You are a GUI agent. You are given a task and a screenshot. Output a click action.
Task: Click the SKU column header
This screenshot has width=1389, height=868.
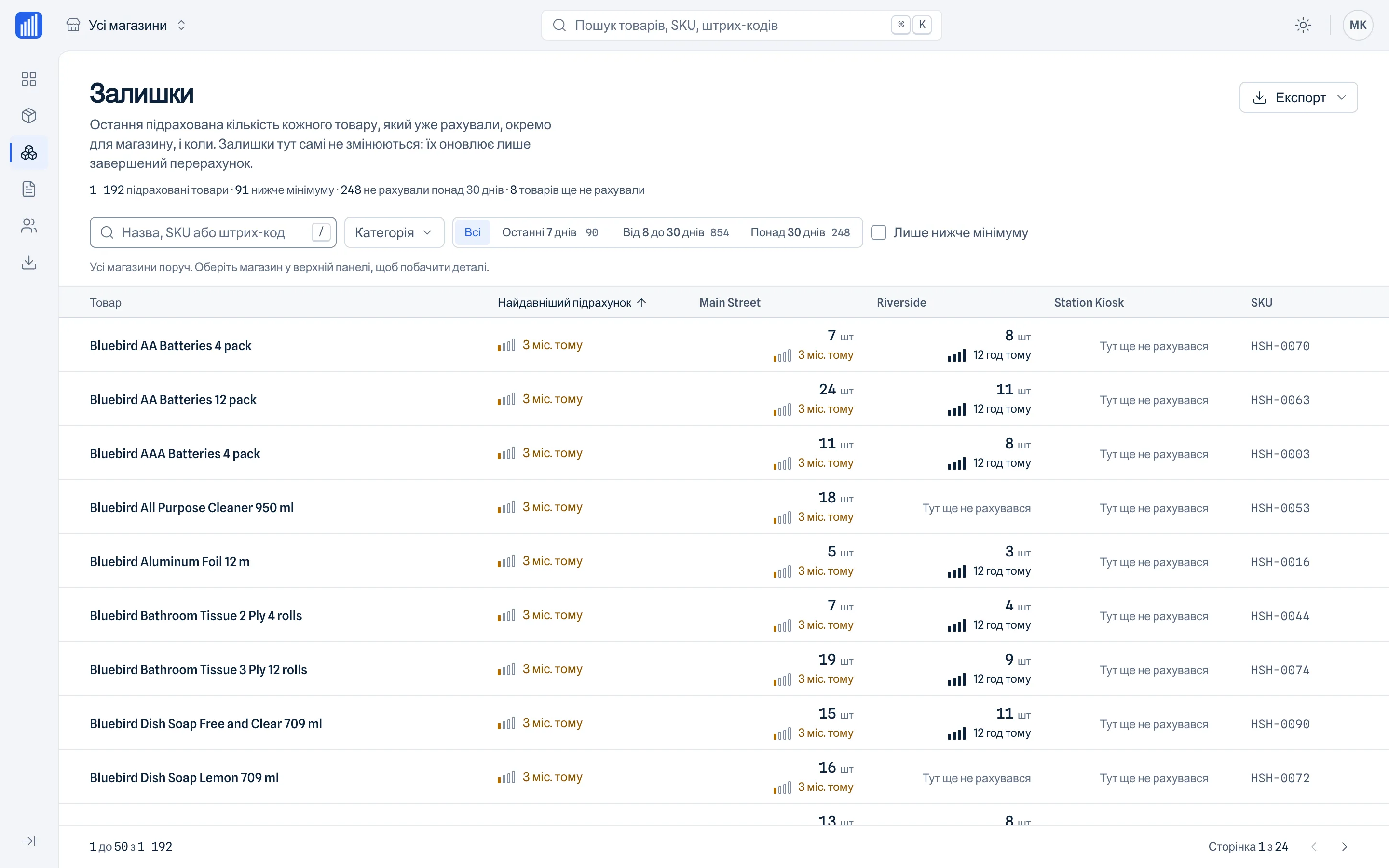click(x=1262, y=302)
